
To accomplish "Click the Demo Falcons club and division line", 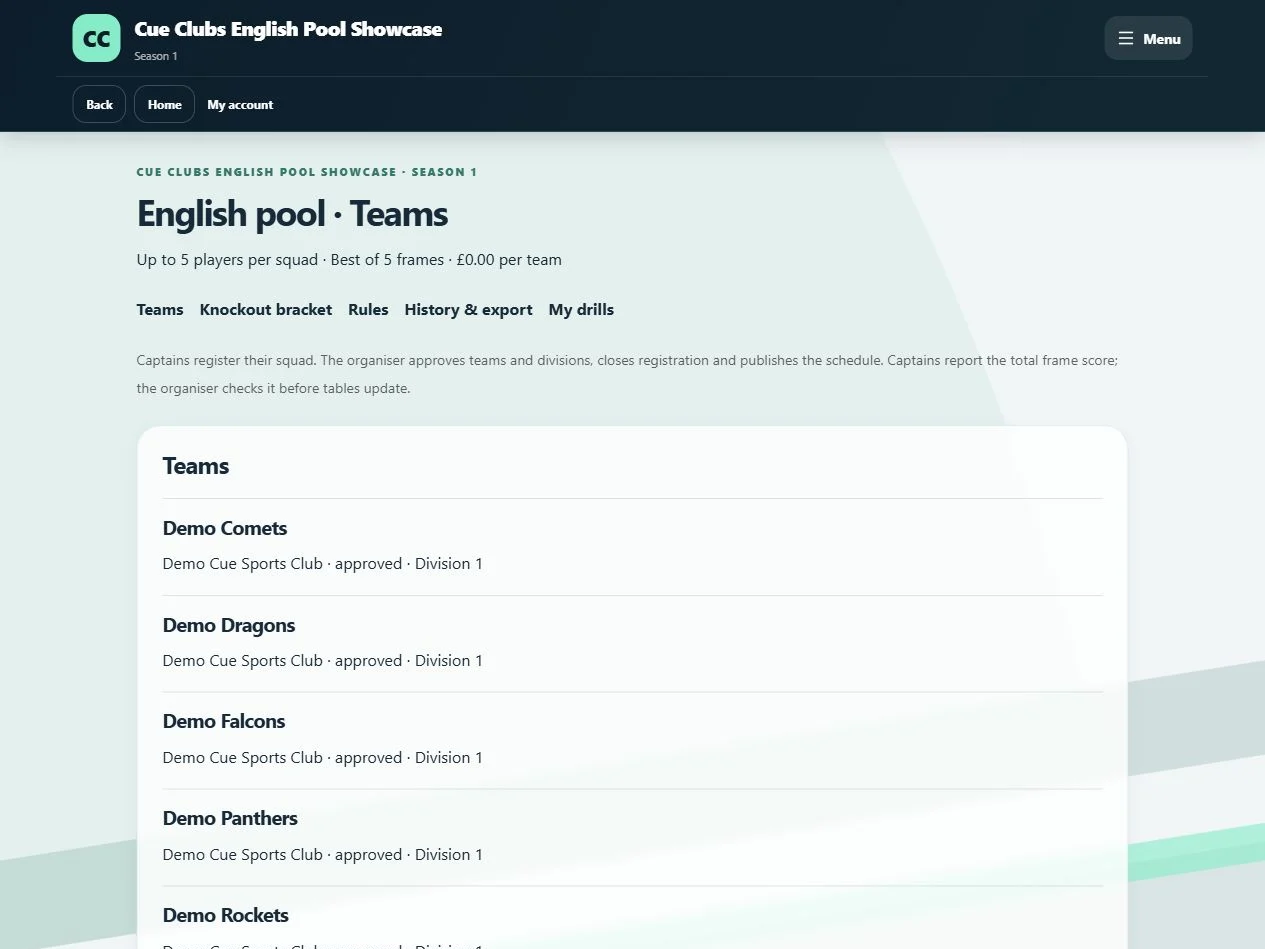I will 323,758.
